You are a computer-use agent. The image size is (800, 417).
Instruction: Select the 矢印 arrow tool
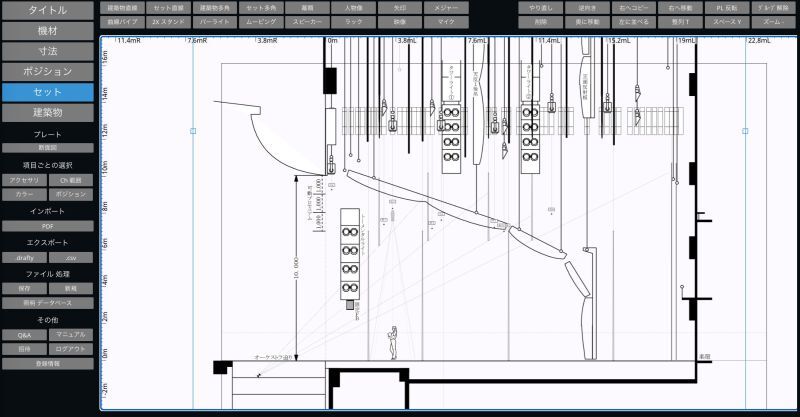[400, 7]
